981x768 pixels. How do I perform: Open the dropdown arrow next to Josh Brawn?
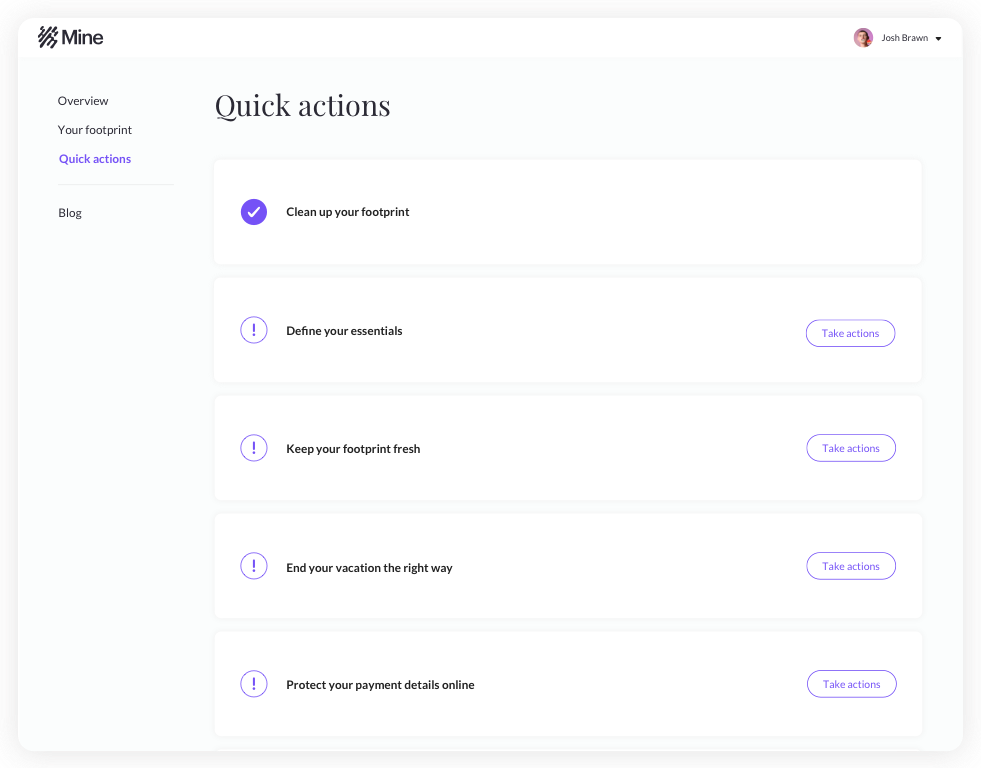(x=938, y=39)
